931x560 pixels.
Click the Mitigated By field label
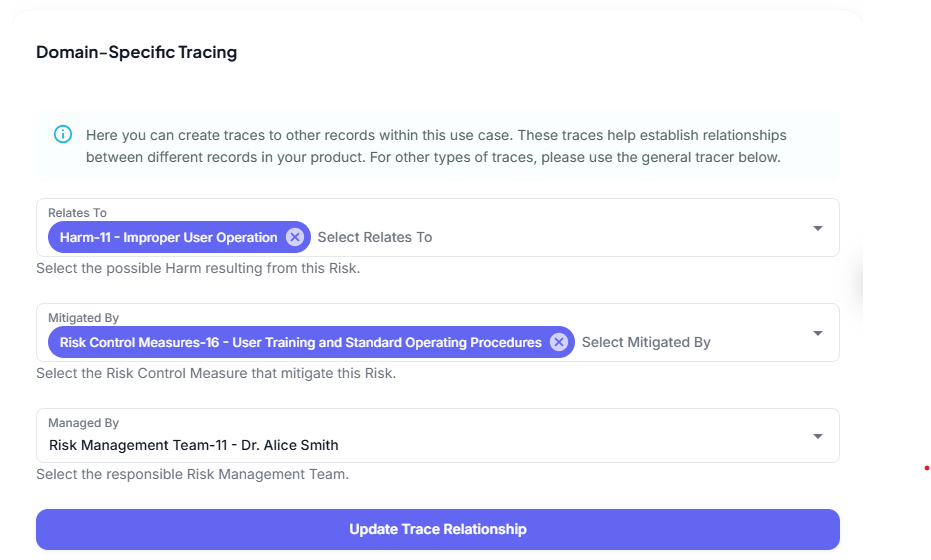[83, 318]
